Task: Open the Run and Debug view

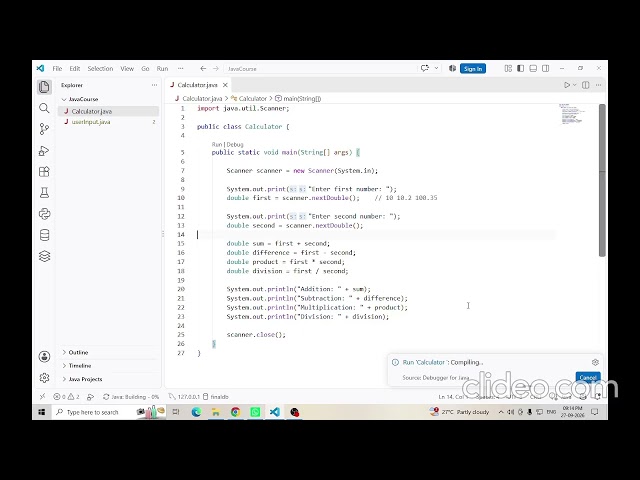Action: coord(44,151)
